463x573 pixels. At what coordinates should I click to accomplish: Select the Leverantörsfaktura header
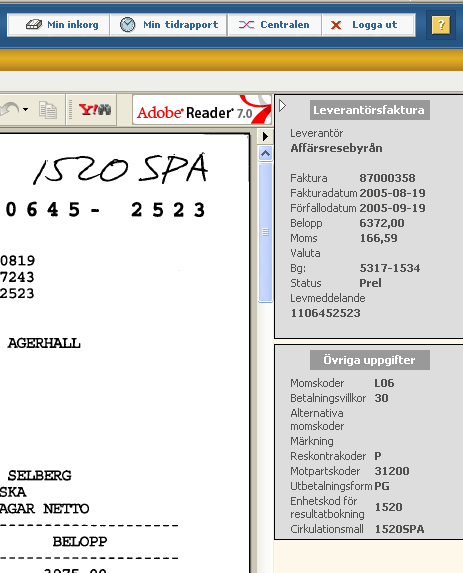[369, 110]
